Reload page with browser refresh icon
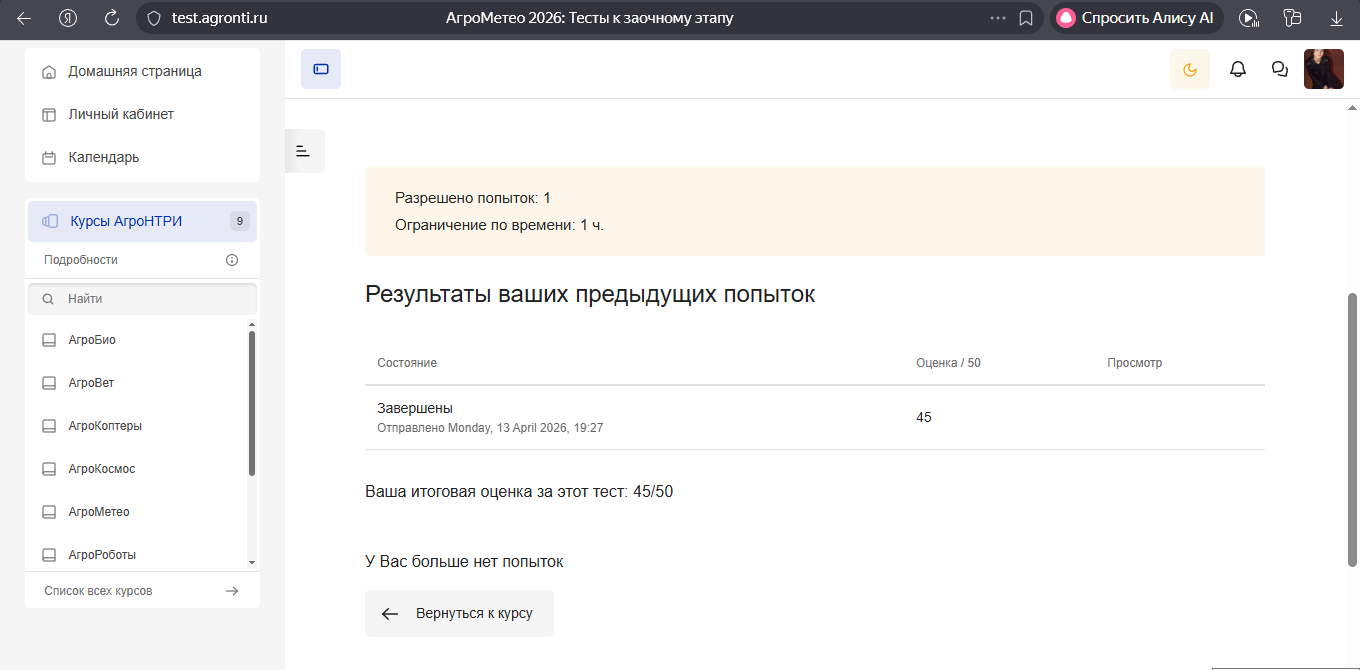This screenshot has width=1360, height=670. (x=112, y=18)
